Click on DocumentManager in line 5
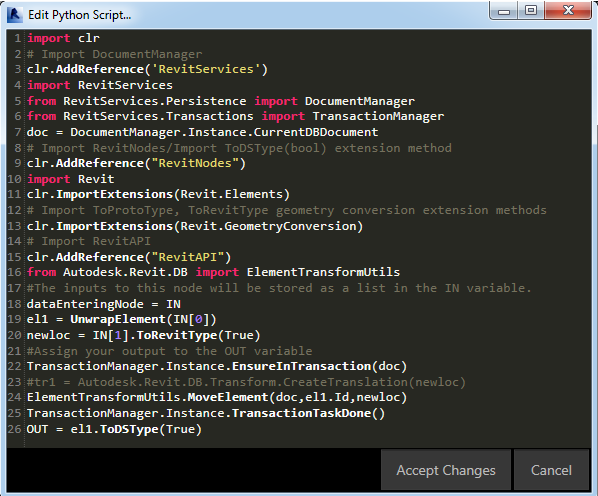The width and height of the screenshot is (598, 496). click(x=360, y=101)
